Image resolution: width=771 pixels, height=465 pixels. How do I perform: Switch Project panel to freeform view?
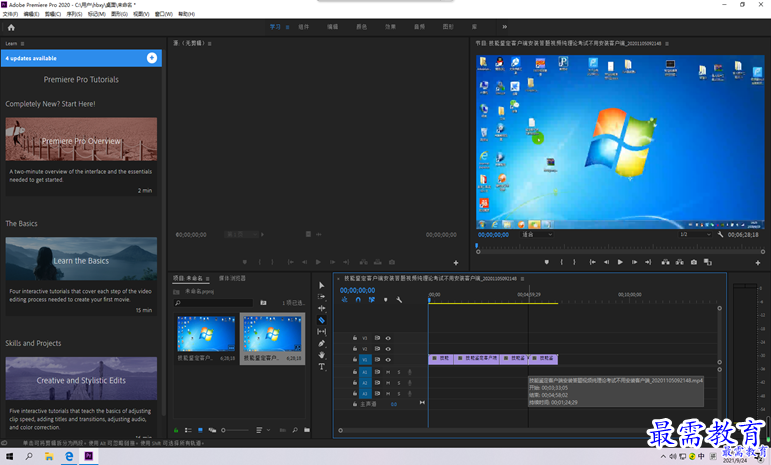(212, 430)
